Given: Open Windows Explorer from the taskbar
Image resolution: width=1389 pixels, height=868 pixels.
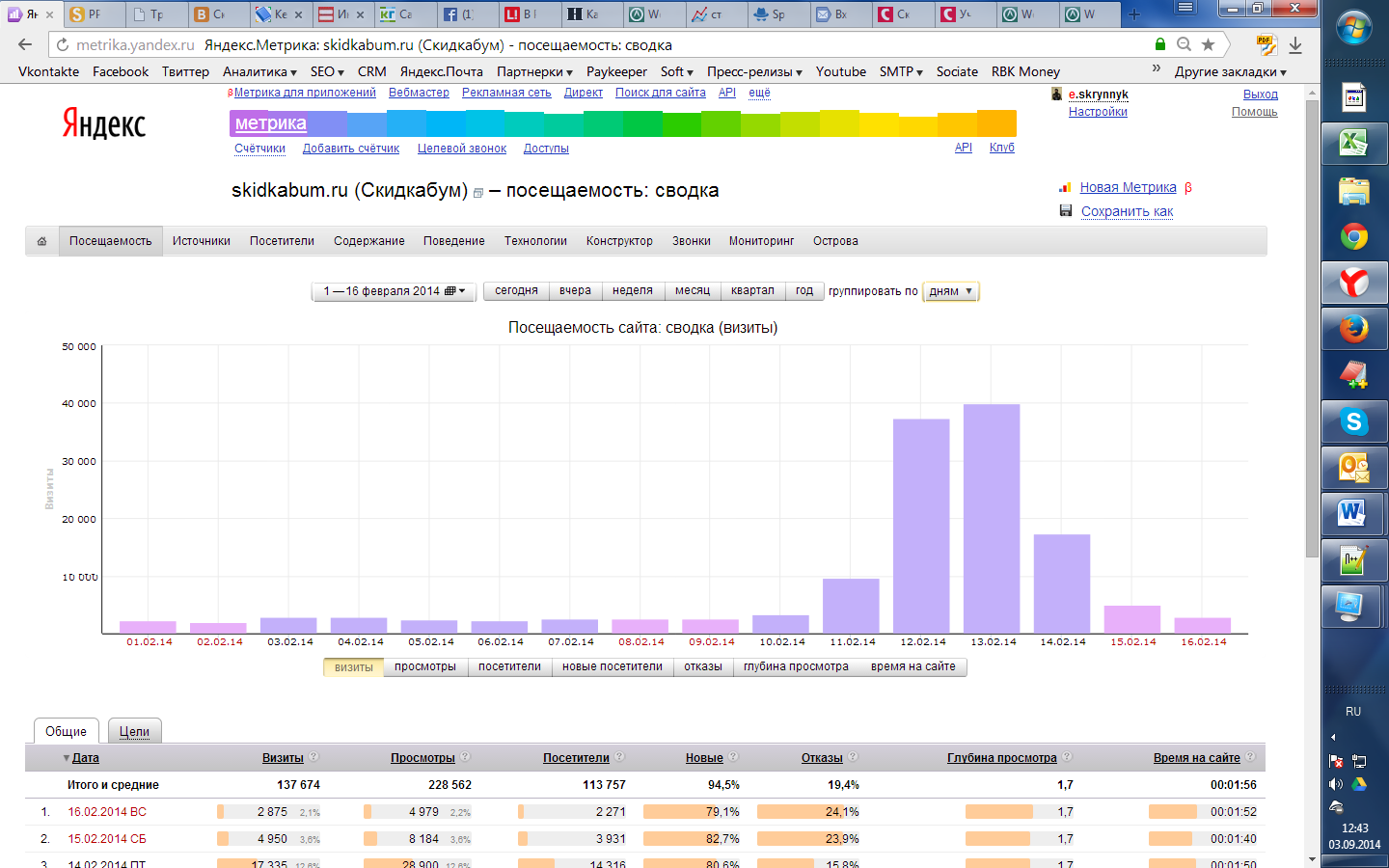Looking at the screenshot, I should [1354, 191].
